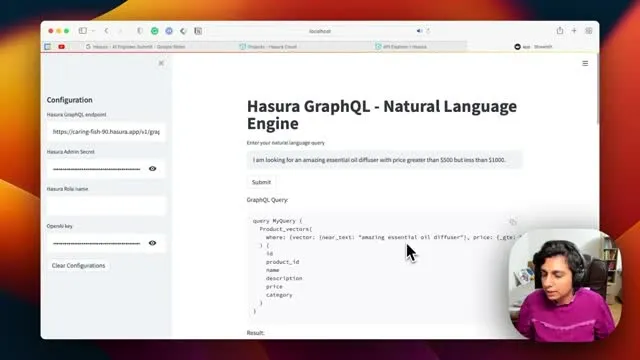The image size is (640, 360).
Task: Go back with the back arrow
Action: pos(107,31)
